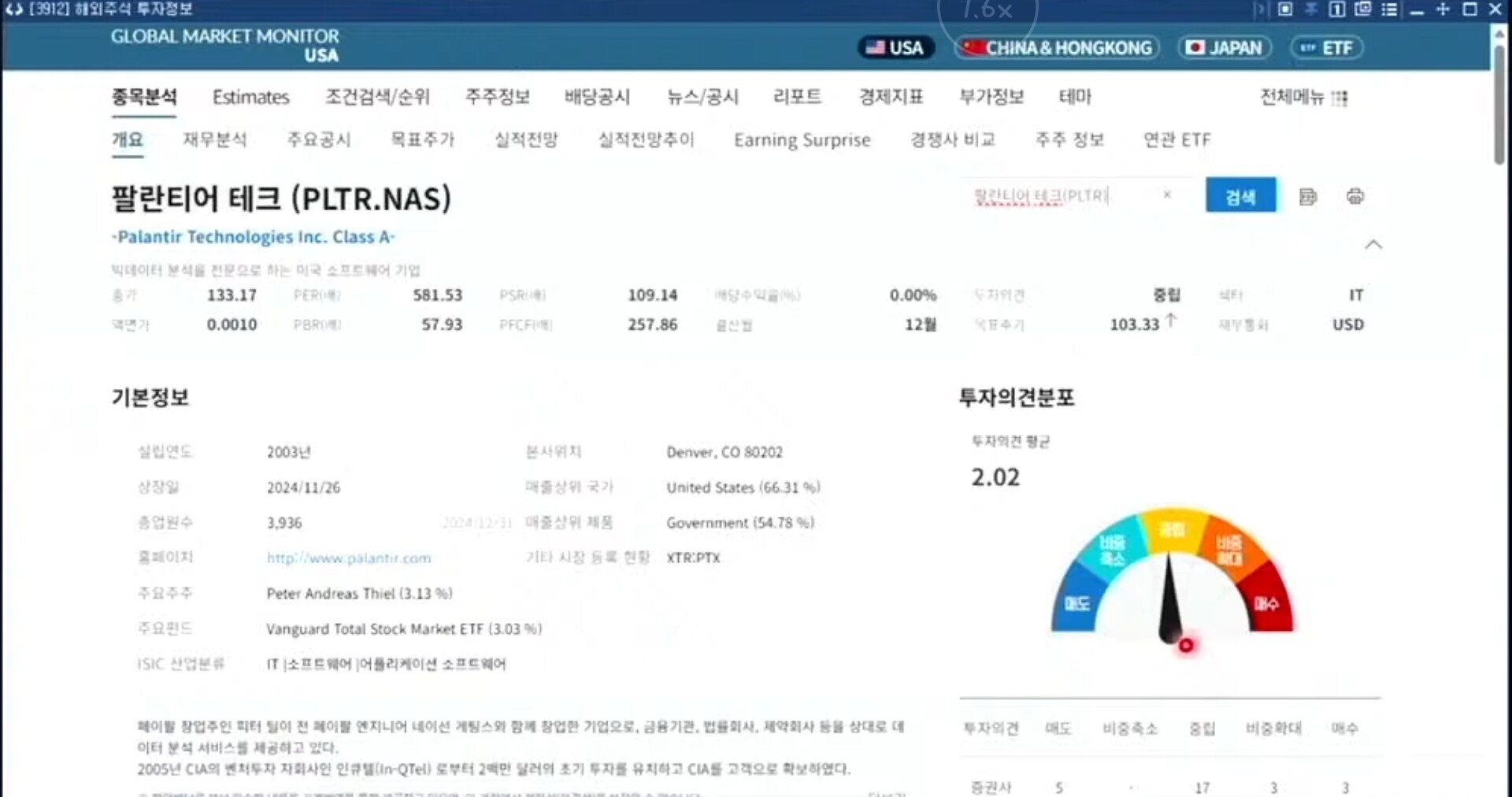1512x797 pixels.
Task: Click the code-brackets icon in the title bar
Action: (x=13, y=9)
